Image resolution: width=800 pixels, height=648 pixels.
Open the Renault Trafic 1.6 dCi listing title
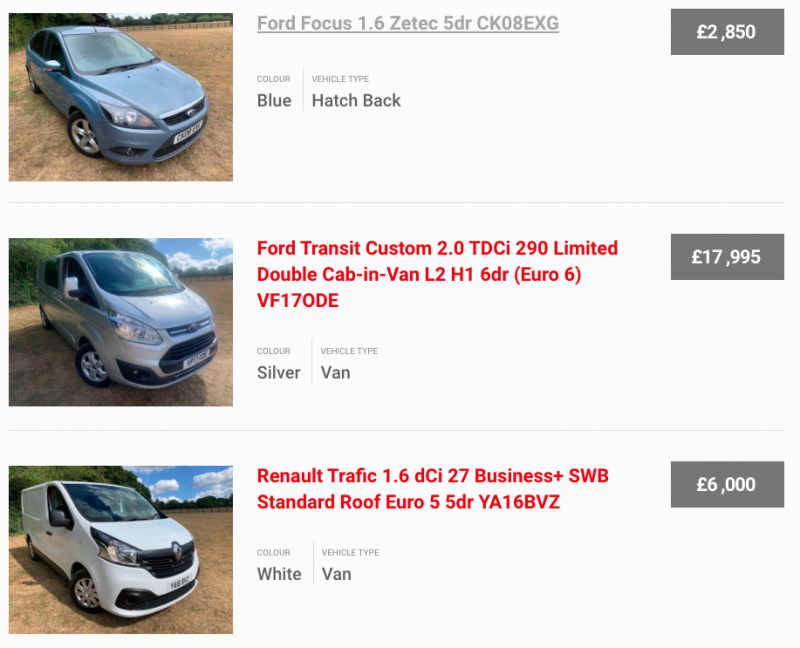pos(433,489)
